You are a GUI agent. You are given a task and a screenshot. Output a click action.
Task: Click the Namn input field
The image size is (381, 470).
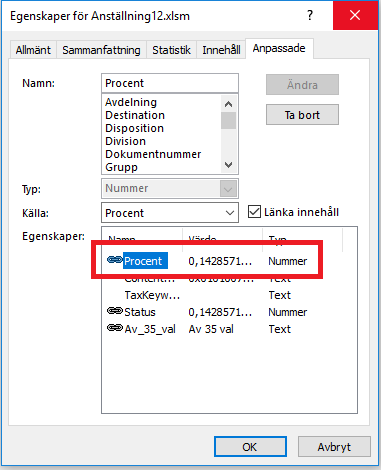pos(170,83)
